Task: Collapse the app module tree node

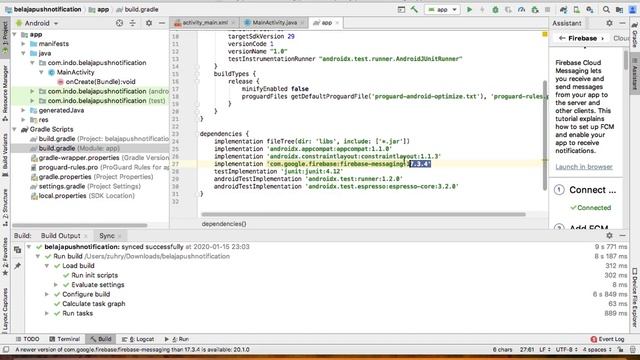Action: pos(15,34)
